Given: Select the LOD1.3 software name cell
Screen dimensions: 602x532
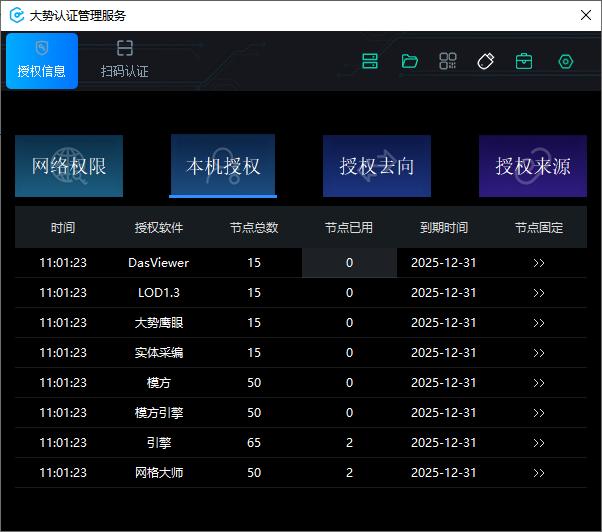Looking at the screenshot, I should [159, 293].
